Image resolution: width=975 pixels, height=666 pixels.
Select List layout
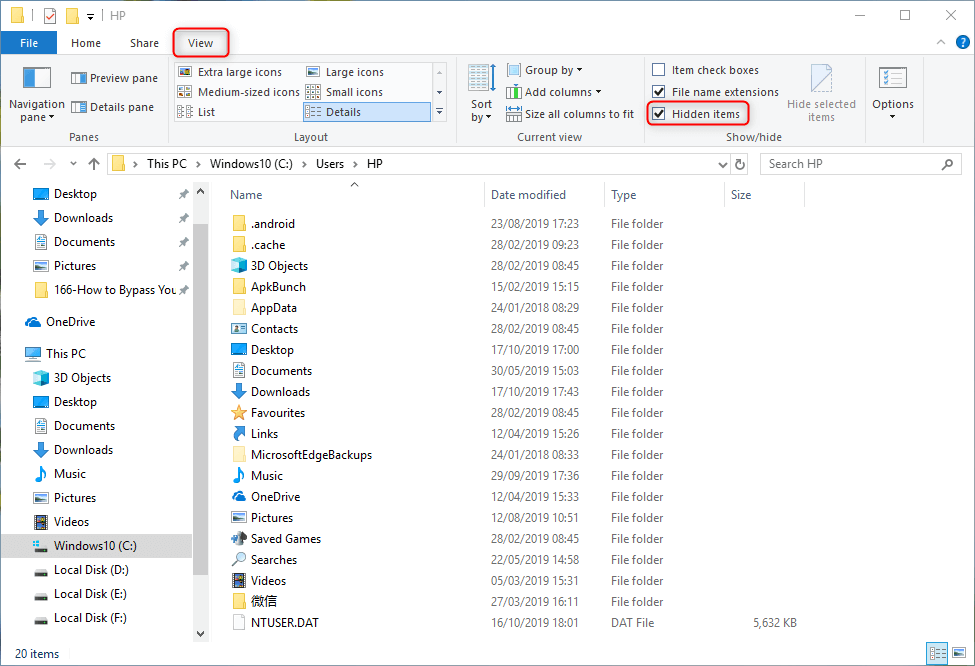196,112
